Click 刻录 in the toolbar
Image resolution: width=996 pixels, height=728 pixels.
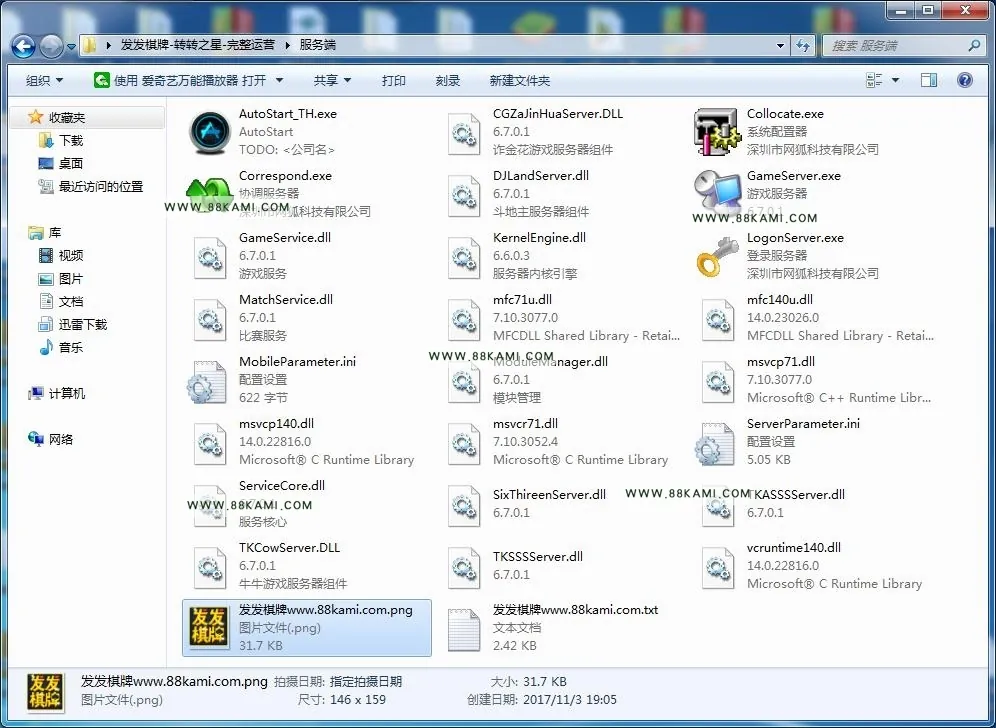click(448, 81)
